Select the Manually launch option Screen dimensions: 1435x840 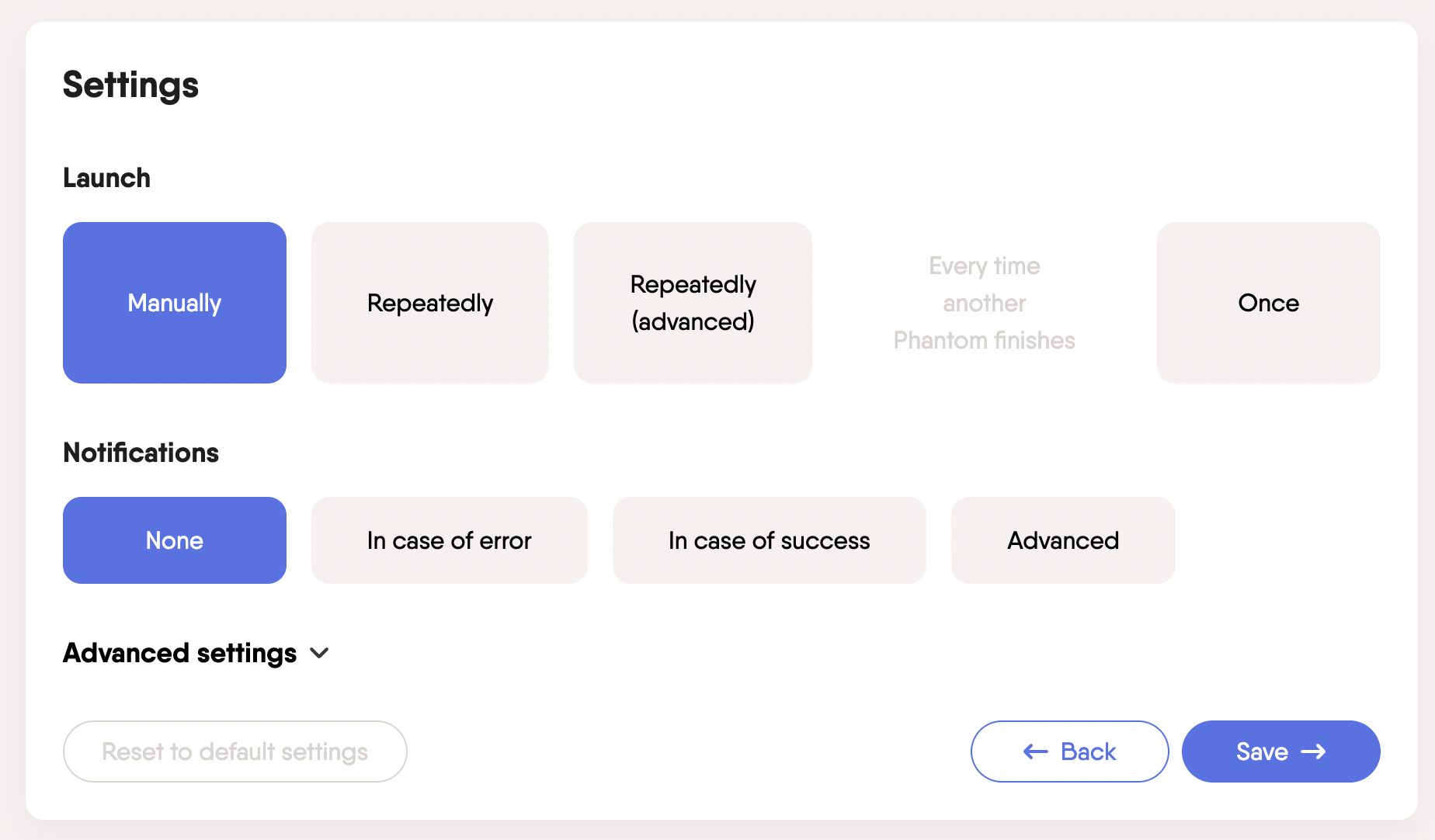coord(175,303)
